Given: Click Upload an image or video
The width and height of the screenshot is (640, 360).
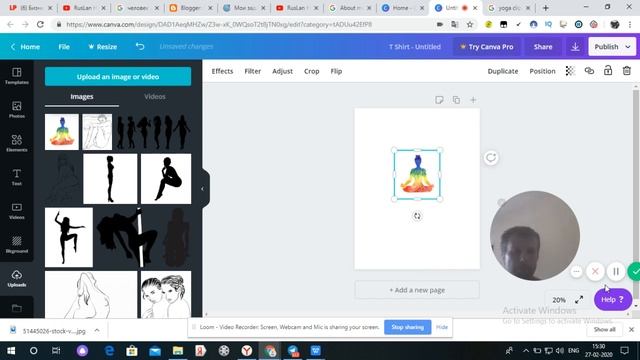Looking at the screenshot, I should click(118, 77).
